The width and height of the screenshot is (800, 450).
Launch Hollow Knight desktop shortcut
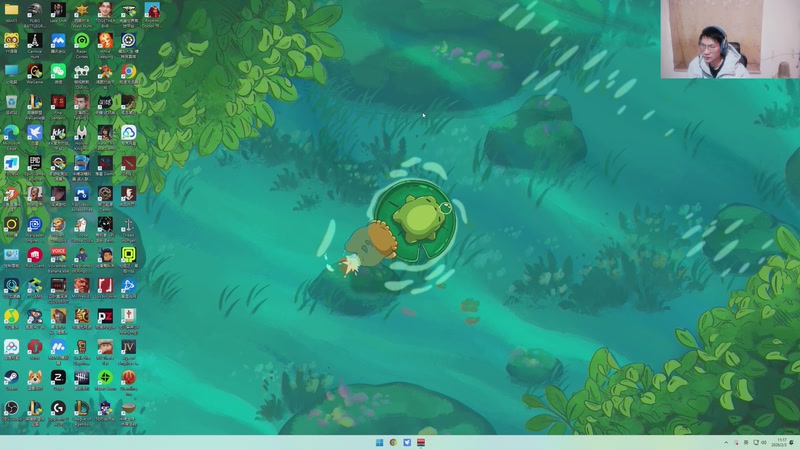pyautogui.click(x=82, y=132)
